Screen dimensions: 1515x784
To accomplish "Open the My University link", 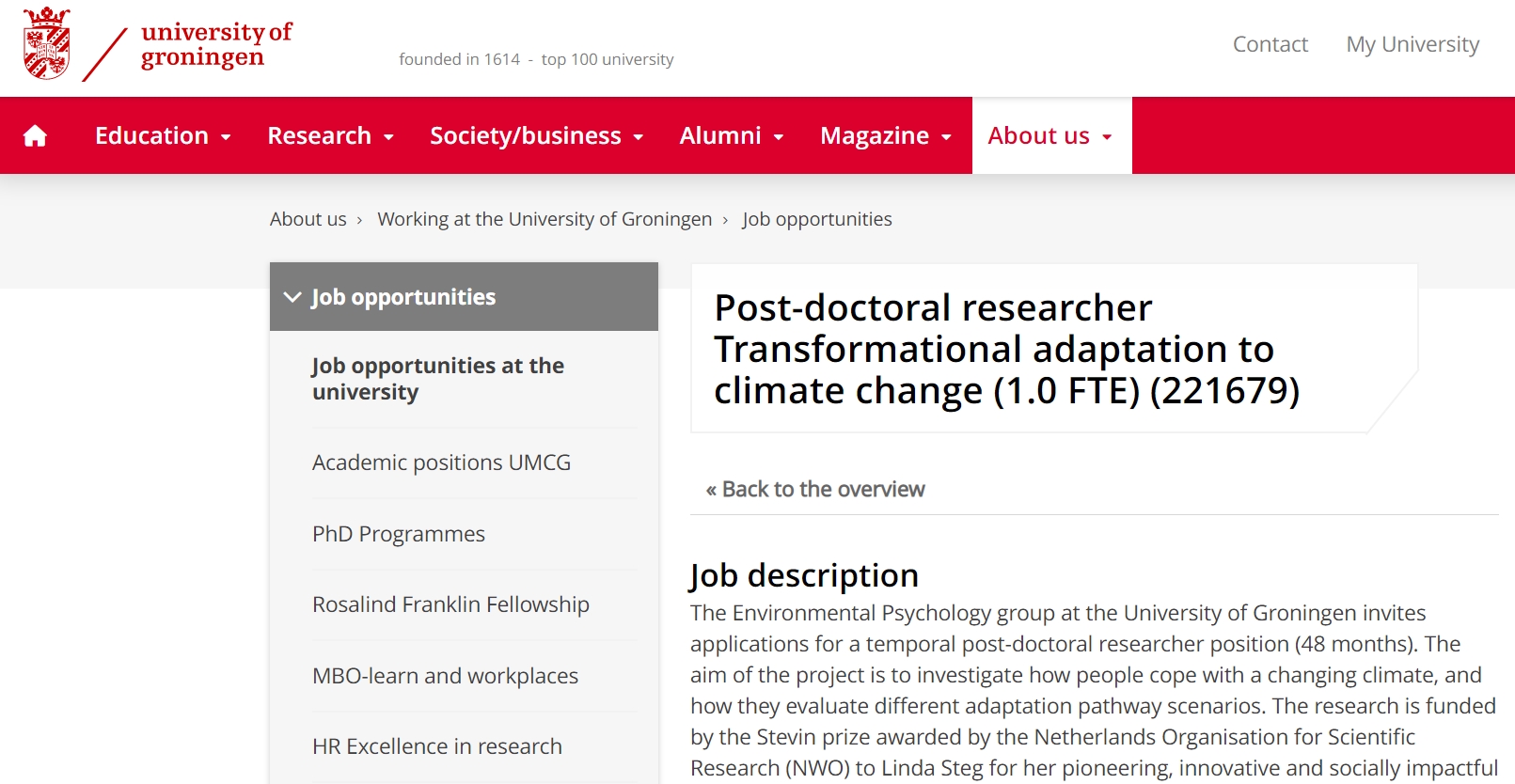I will pyautogui.click(x=1412, y=44).
